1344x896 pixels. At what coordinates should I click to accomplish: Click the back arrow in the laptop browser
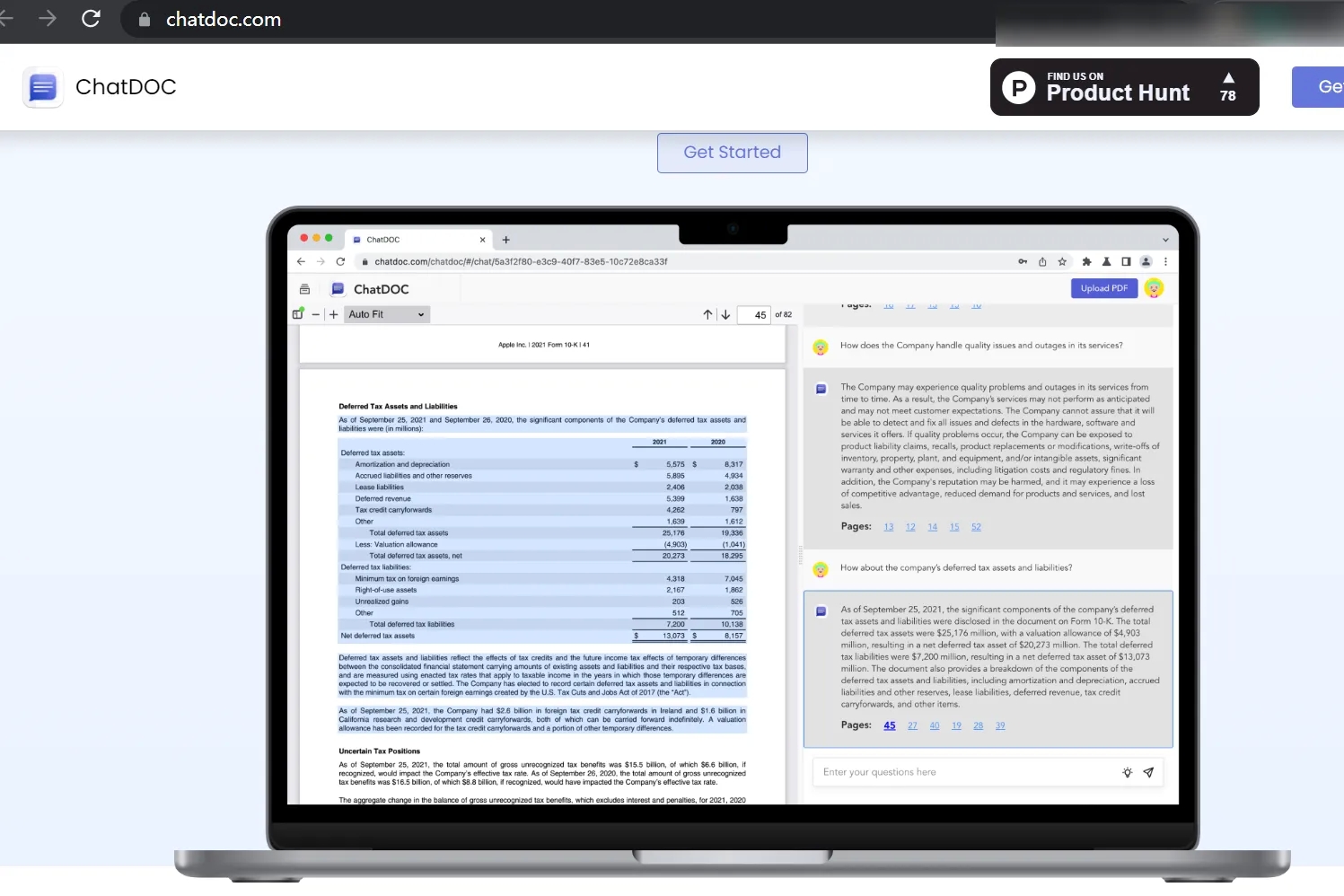click(301, 262)
